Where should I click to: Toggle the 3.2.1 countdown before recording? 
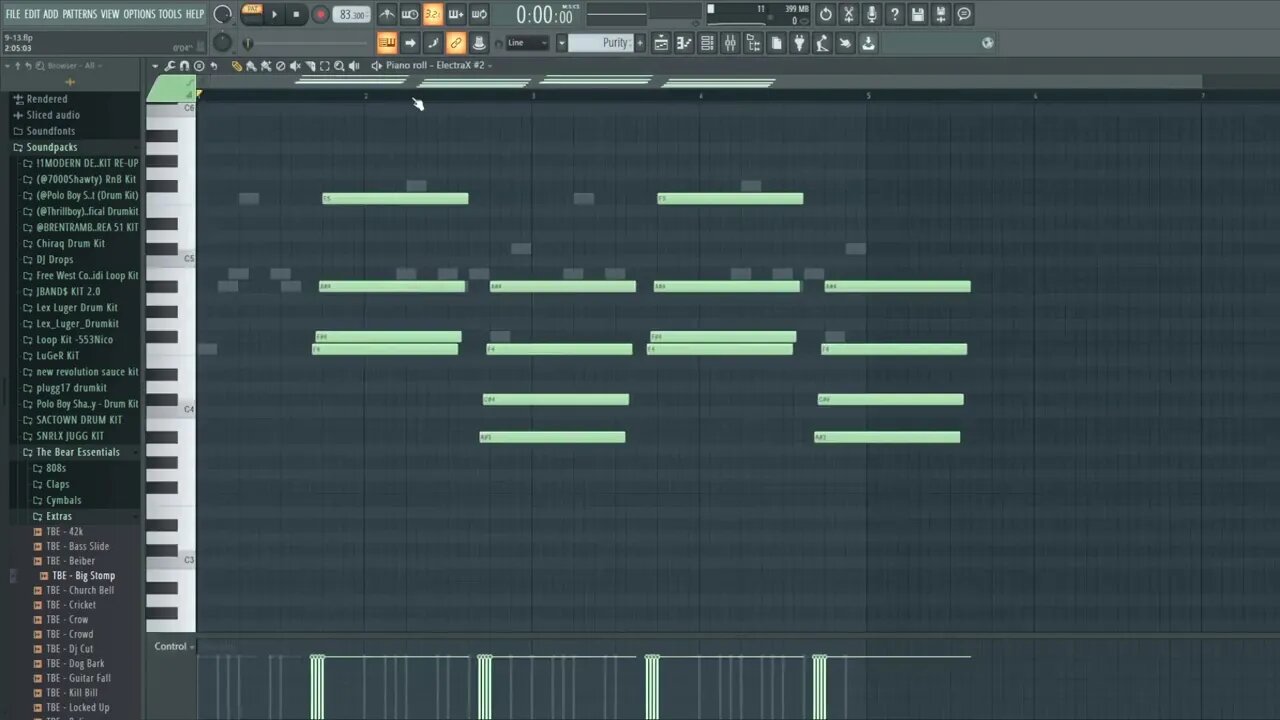(x=433, y=14)
